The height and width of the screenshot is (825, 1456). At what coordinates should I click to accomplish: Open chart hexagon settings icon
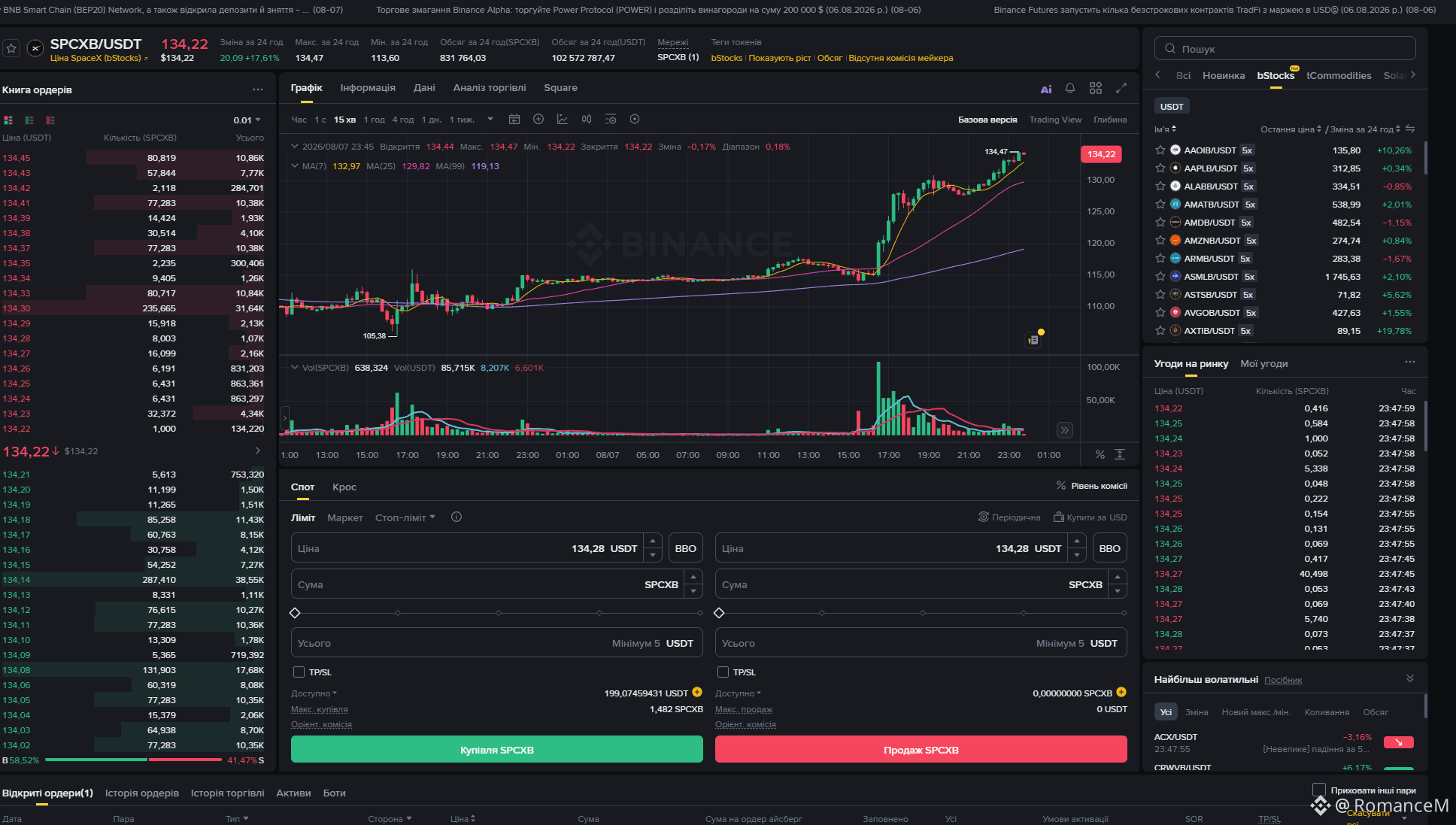click(635, 120)
